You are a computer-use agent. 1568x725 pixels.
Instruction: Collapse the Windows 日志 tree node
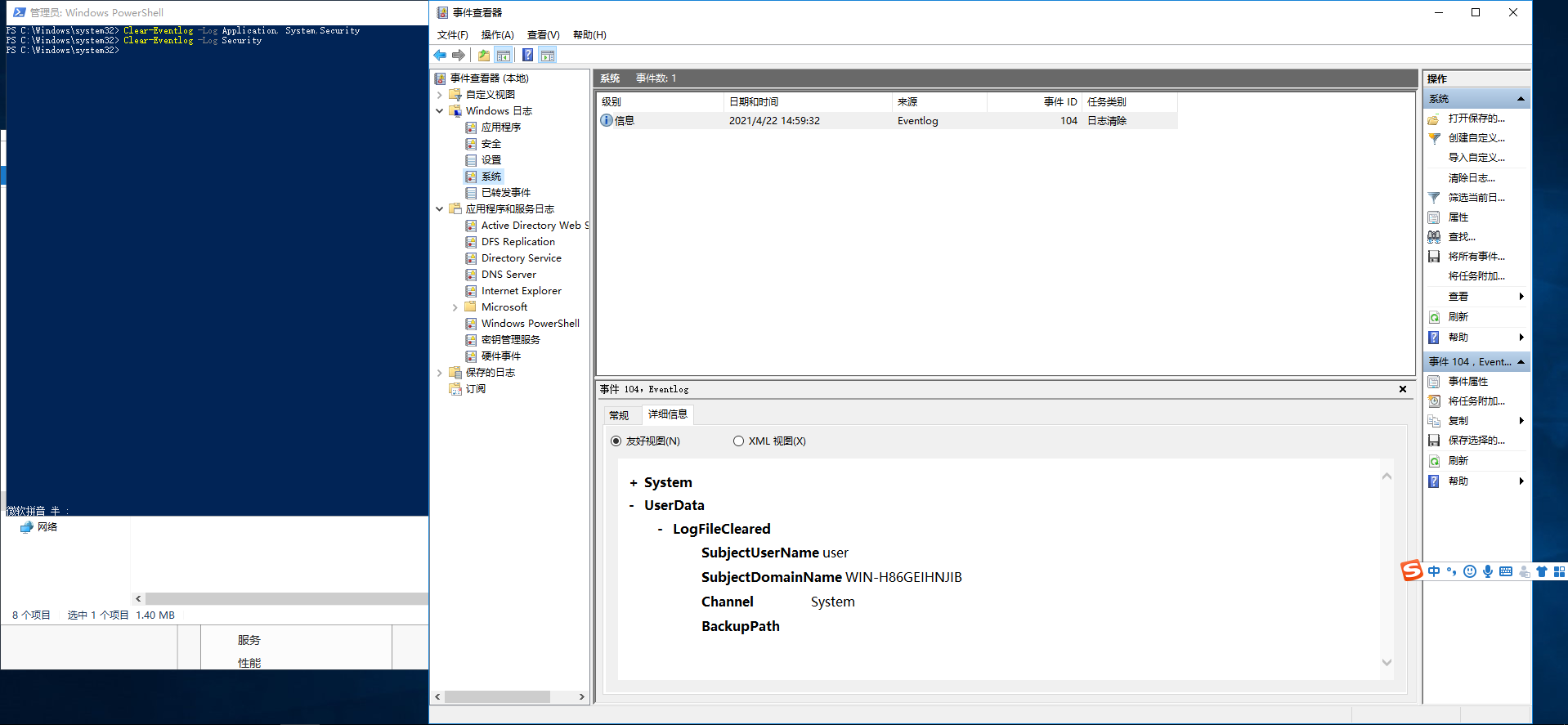pos(440,111)
